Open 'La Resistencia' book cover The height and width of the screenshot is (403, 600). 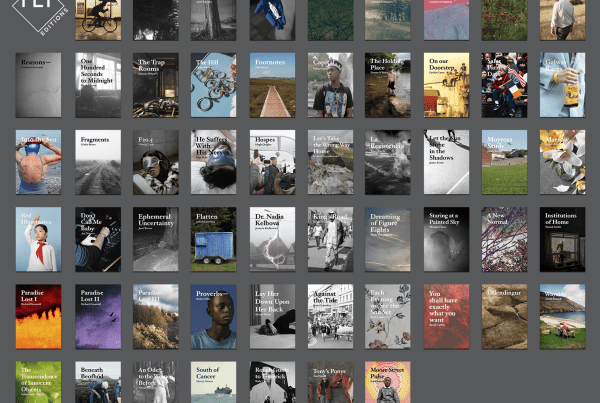click(388, 162)
